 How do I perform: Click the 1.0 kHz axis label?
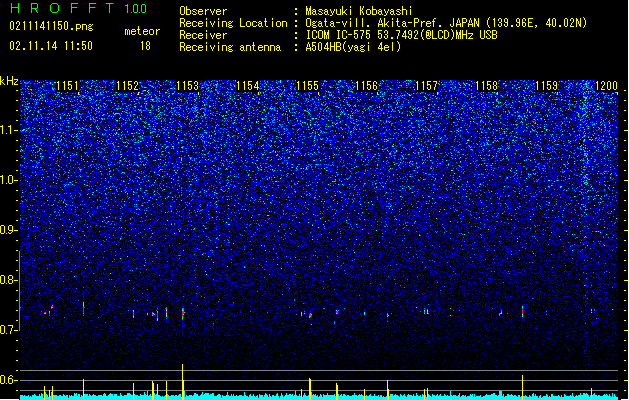8,180
